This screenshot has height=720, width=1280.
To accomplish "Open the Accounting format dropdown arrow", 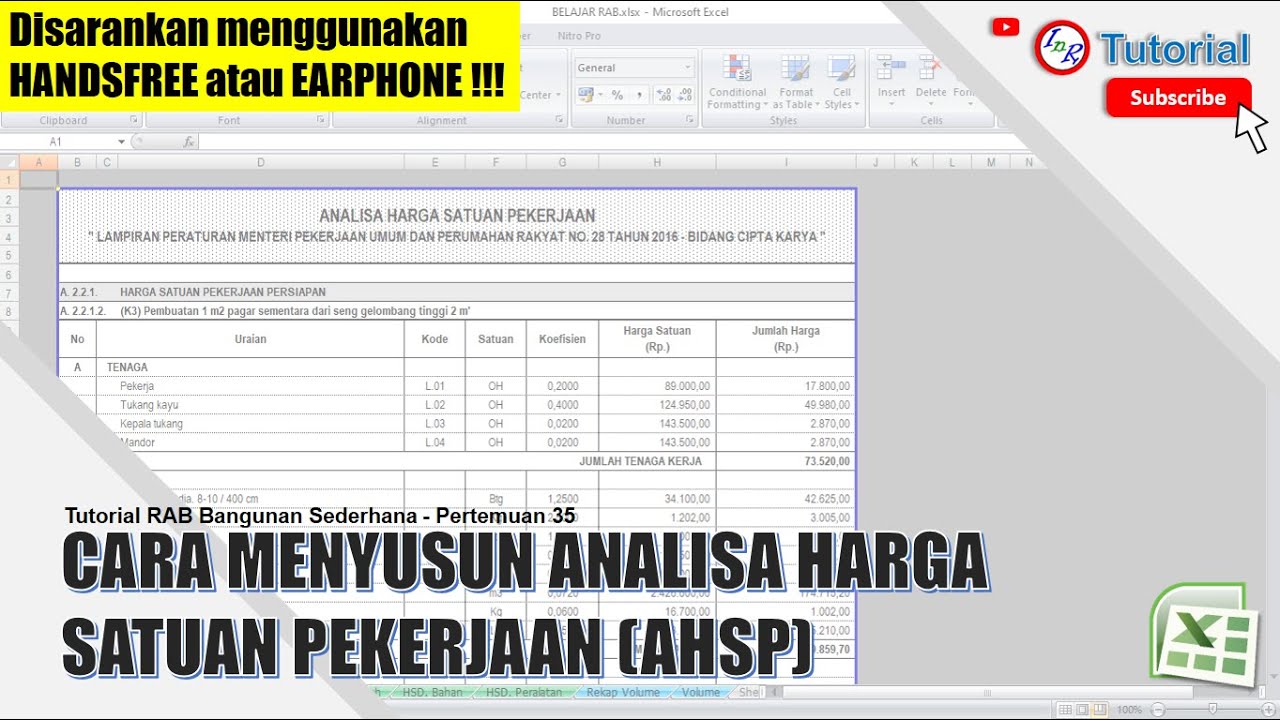I will pyautogui.click(x=599, y=95).
